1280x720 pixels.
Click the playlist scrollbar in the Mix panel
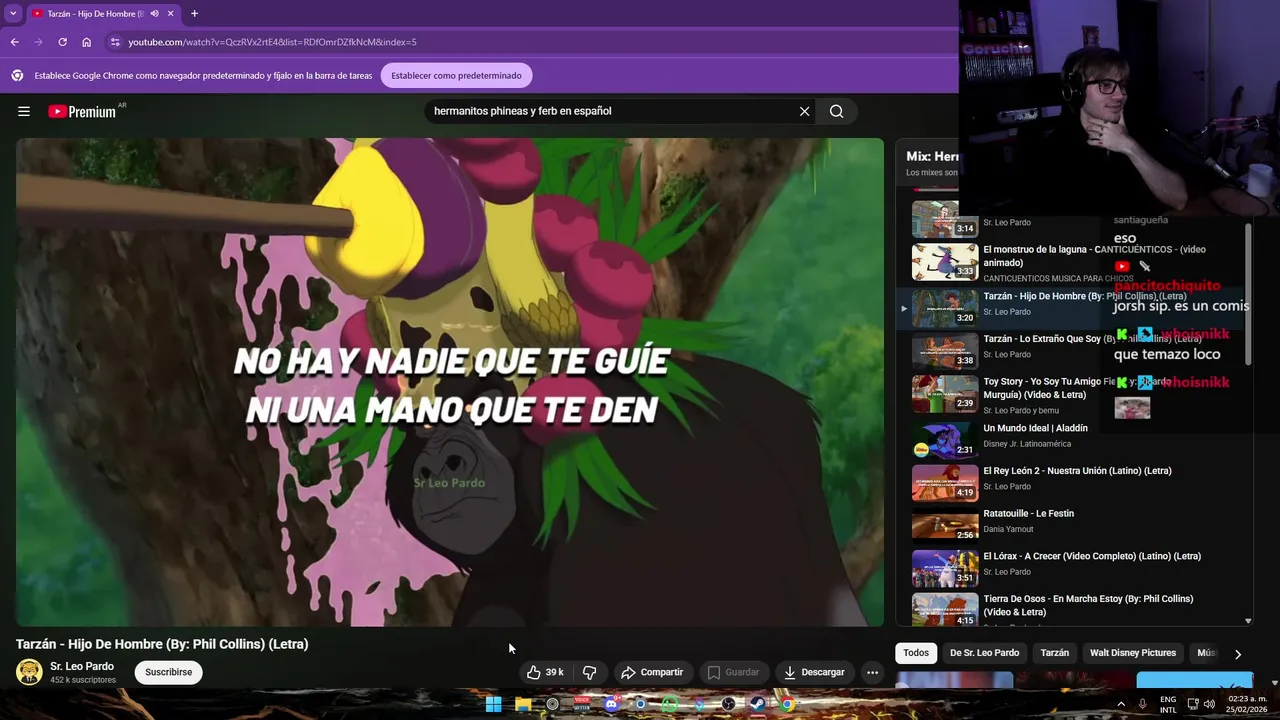[x=1248, y=295]
